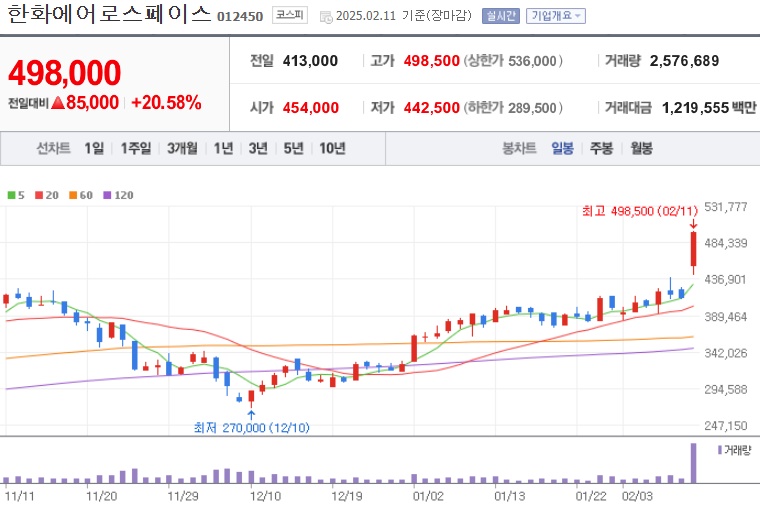Click the 봉차트 label
The width and height of the screenshot is (760, 510).
tap(519, 148)
